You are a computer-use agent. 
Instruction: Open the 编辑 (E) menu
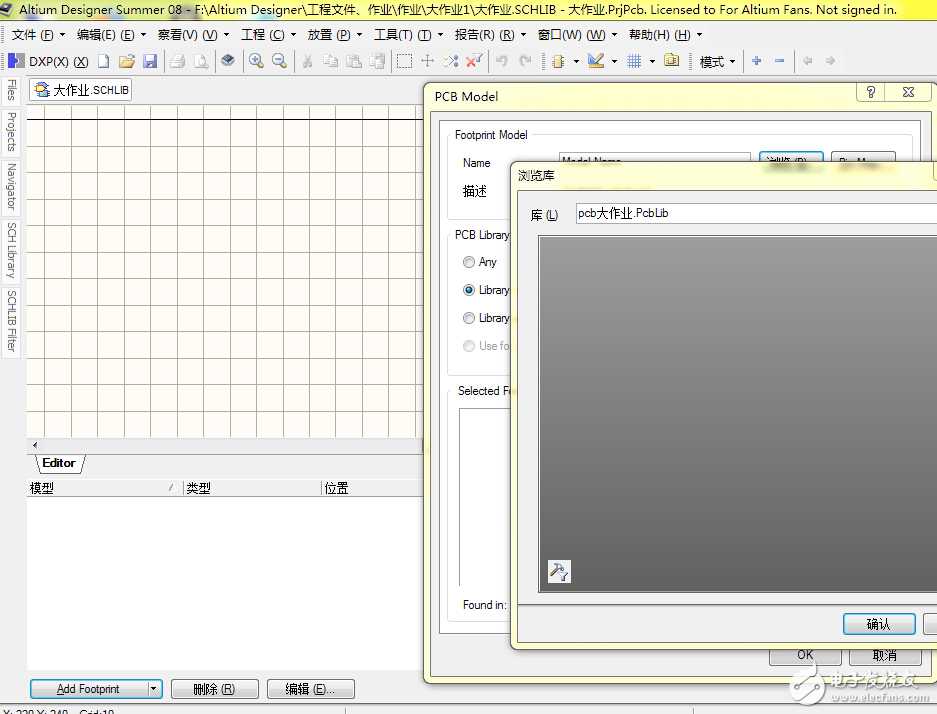click(111, 35)
